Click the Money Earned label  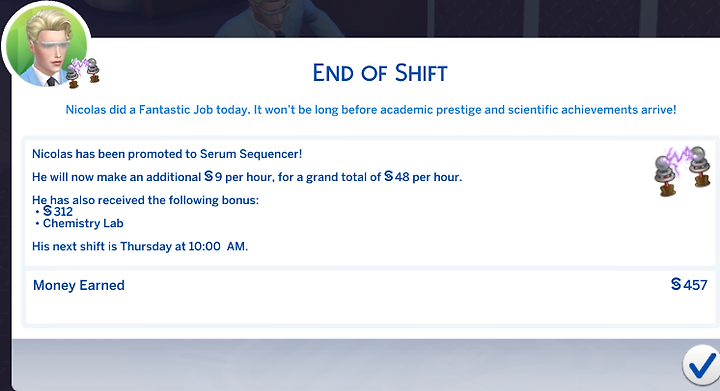[79, 285]
